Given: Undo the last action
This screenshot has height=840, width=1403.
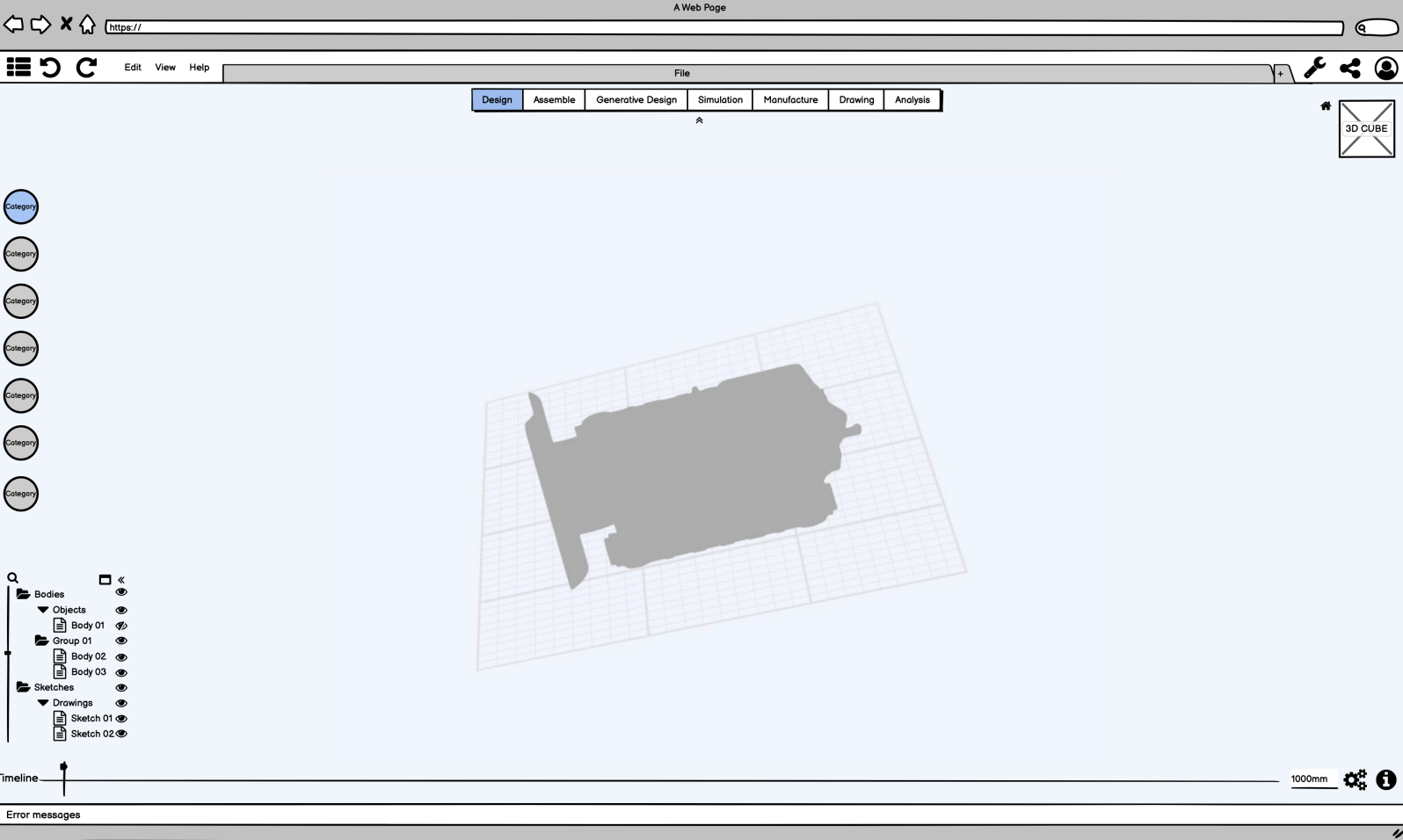Looking at the screenshot, I should (50, 68).
